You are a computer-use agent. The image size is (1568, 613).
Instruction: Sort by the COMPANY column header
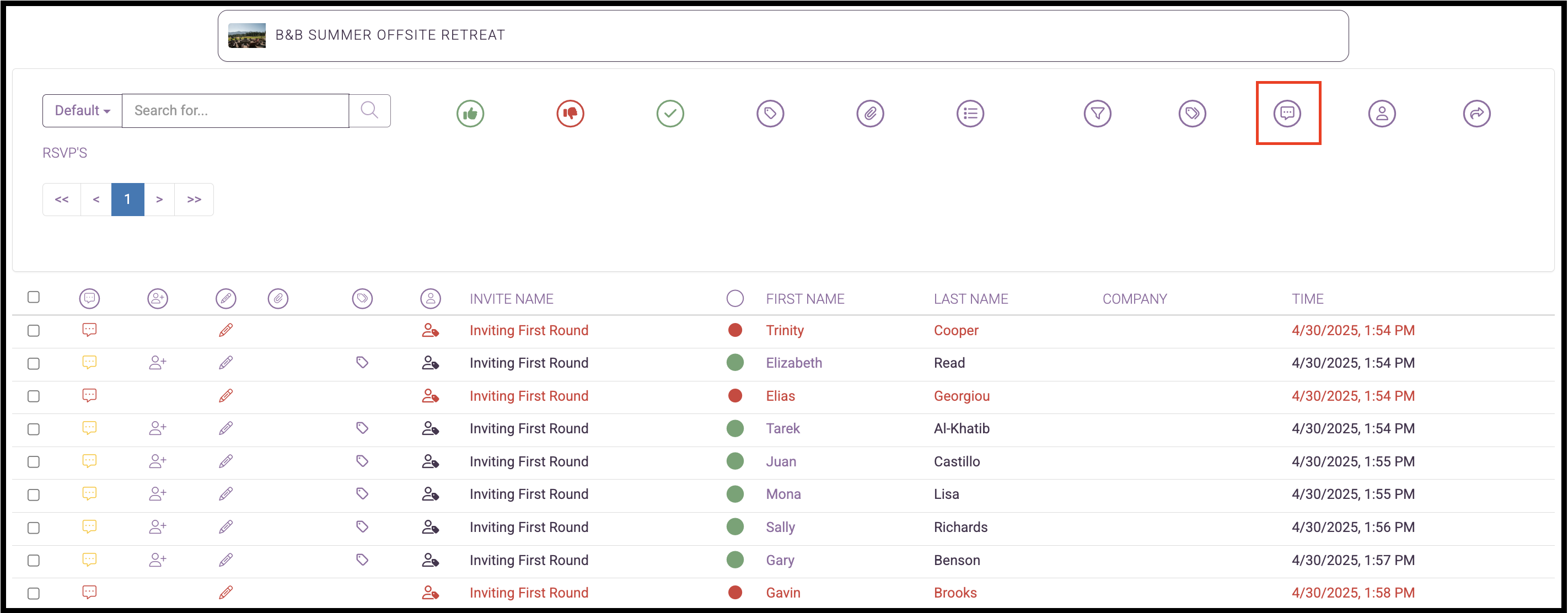pos(1135,299)
